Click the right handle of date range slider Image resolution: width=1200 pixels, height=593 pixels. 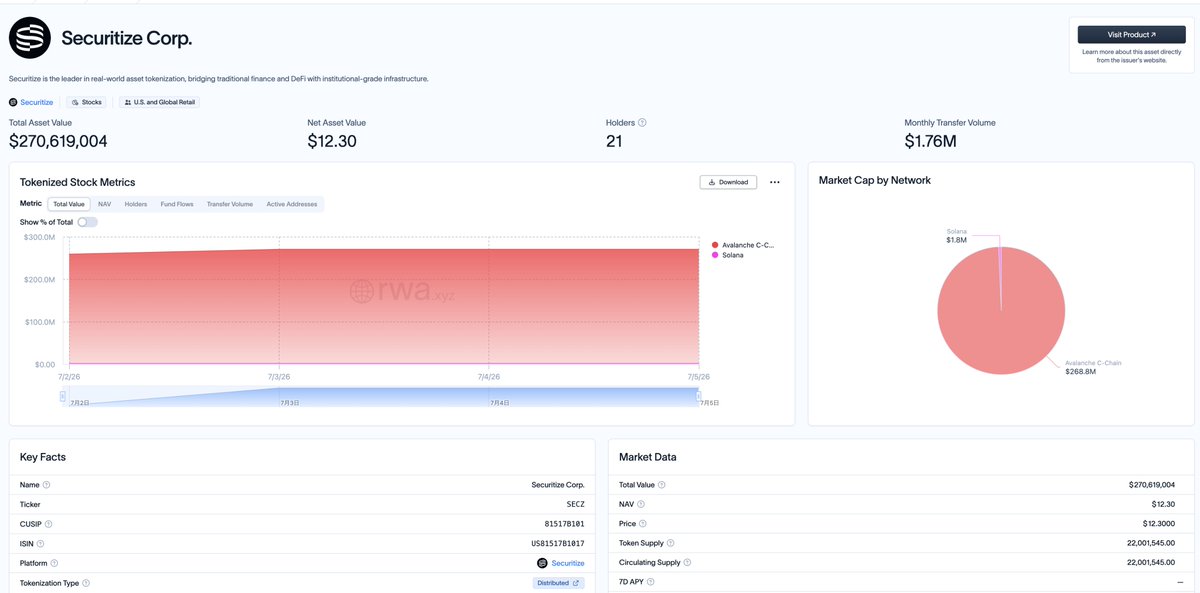pyautogui.click(x=698, y=396)
